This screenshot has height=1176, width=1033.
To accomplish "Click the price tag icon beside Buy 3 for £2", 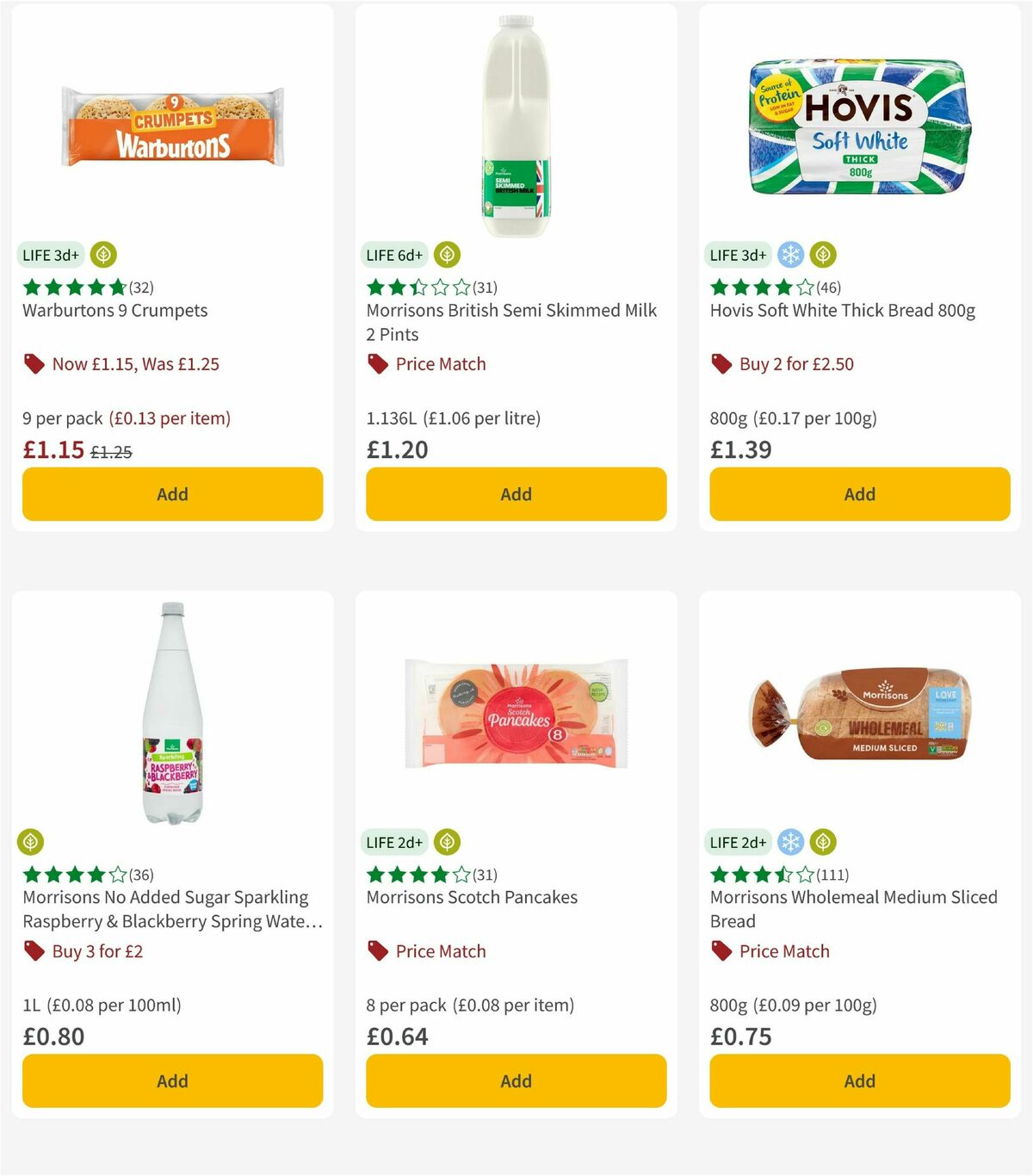I will tap(34, 951).
